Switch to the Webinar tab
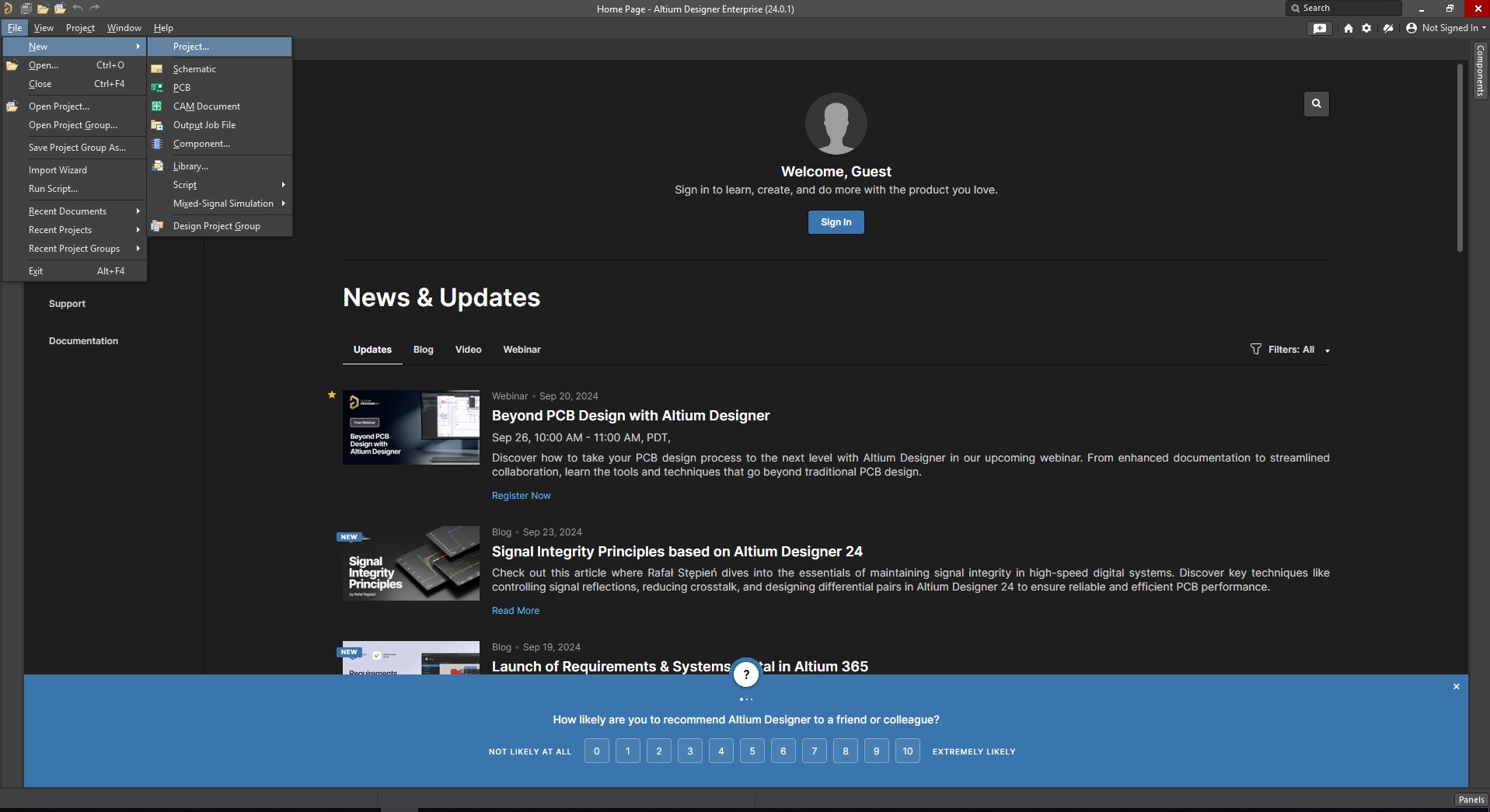Screen dimensions: 1490x812 coord(522,350)
